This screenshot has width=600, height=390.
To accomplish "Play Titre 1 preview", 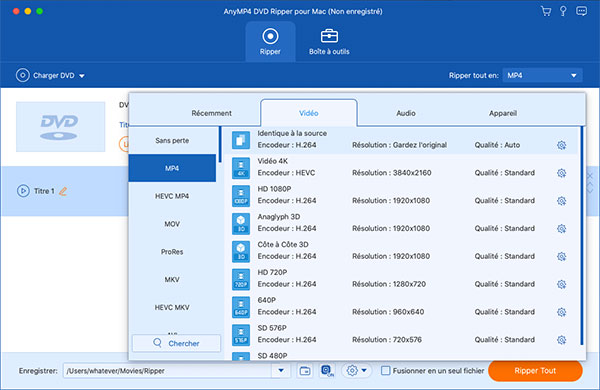I will point(23,191).
